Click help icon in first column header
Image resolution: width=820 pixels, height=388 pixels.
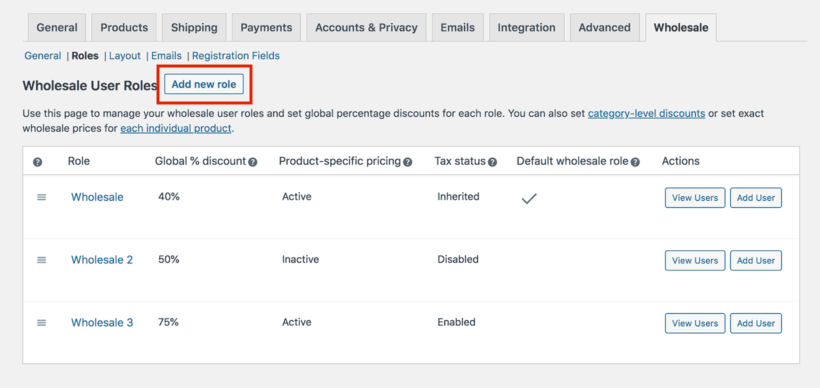click(37, 162)
